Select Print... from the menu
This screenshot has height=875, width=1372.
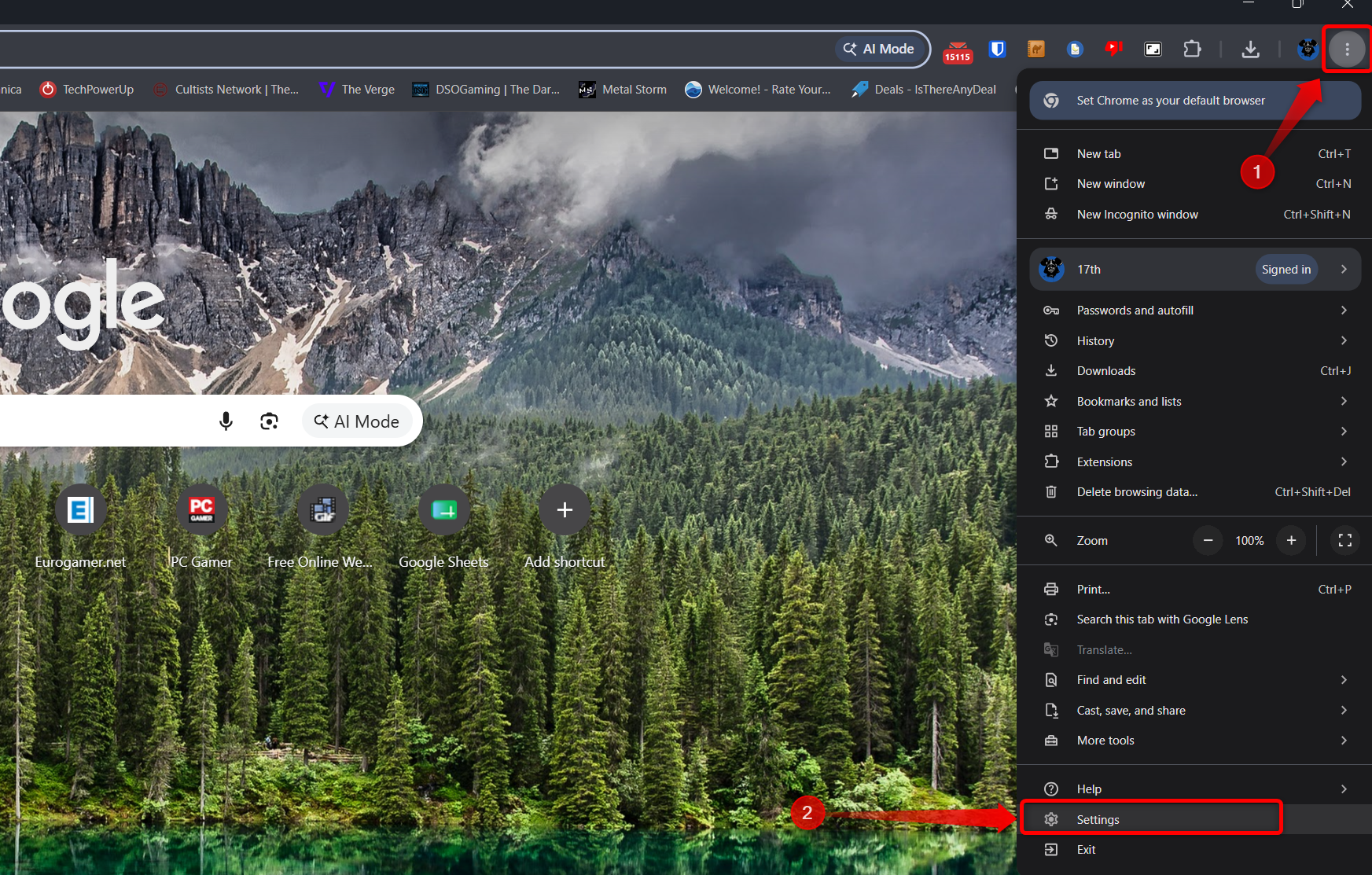pos(1194,589)
